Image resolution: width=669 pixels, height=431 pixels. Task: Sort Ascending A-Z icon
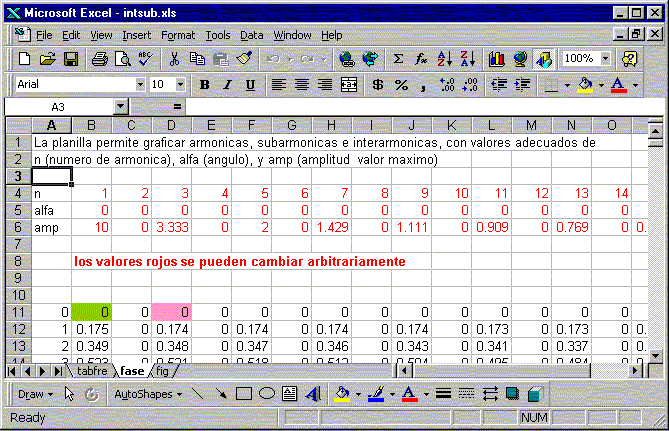[x=444, y=59]
